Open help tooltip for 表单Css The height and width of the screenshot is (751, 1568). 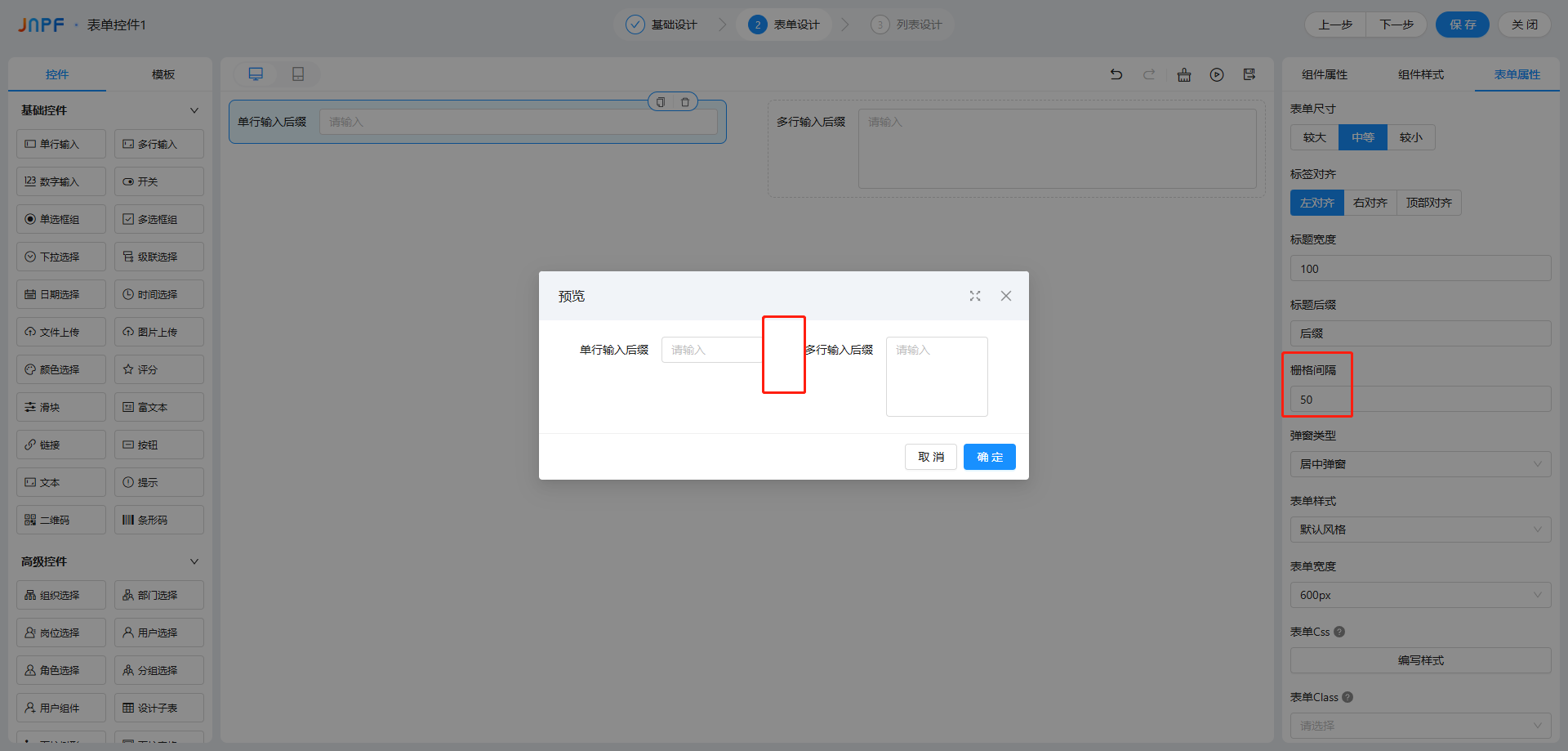pyautogui.click(x=1339, y=632)
